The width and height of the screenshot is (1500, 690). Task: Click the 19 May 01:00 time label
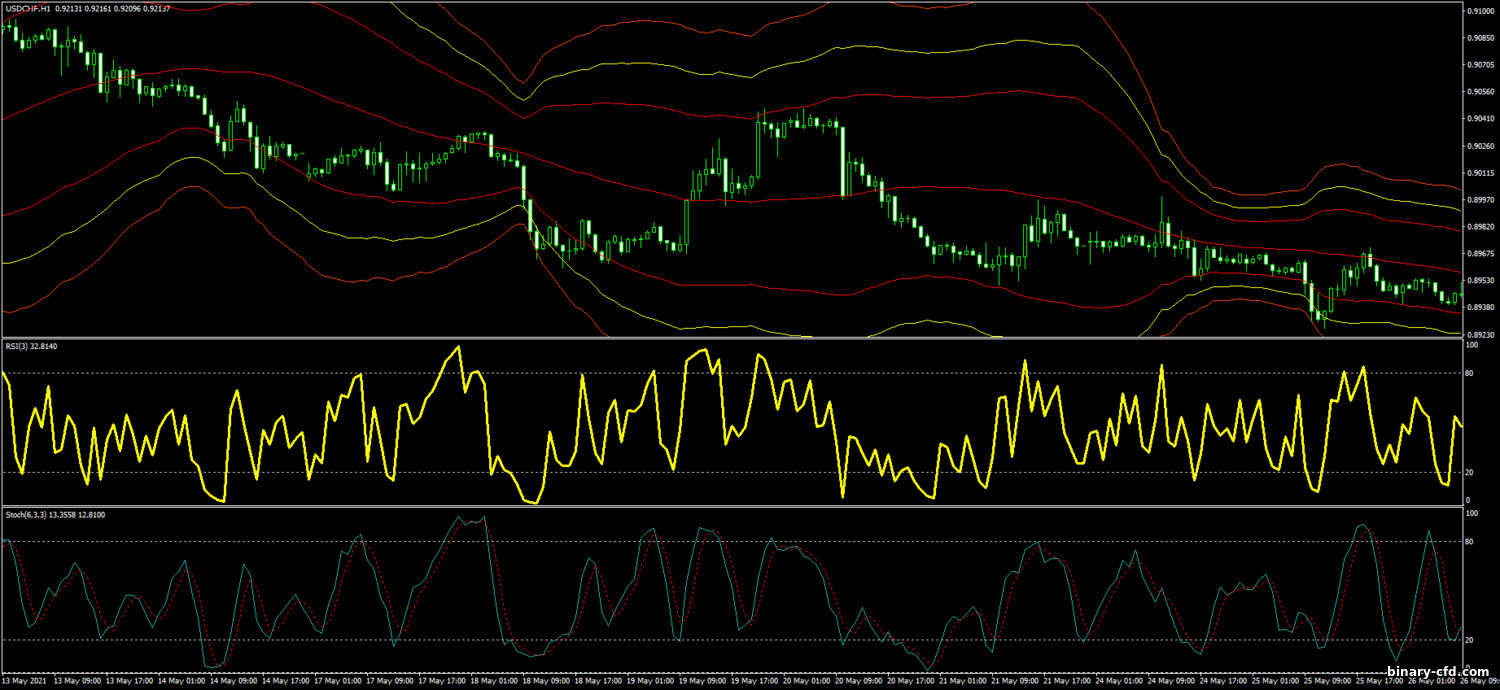point(650,681)
